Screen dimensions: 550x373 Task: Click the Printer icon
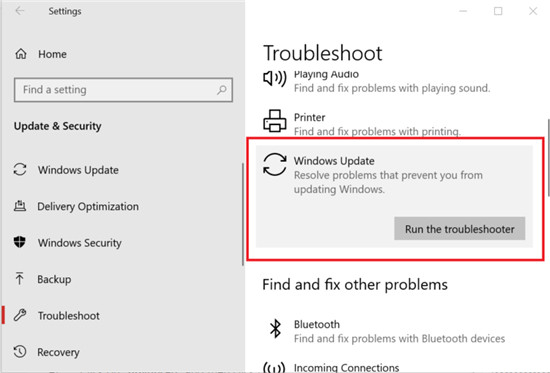275,121
